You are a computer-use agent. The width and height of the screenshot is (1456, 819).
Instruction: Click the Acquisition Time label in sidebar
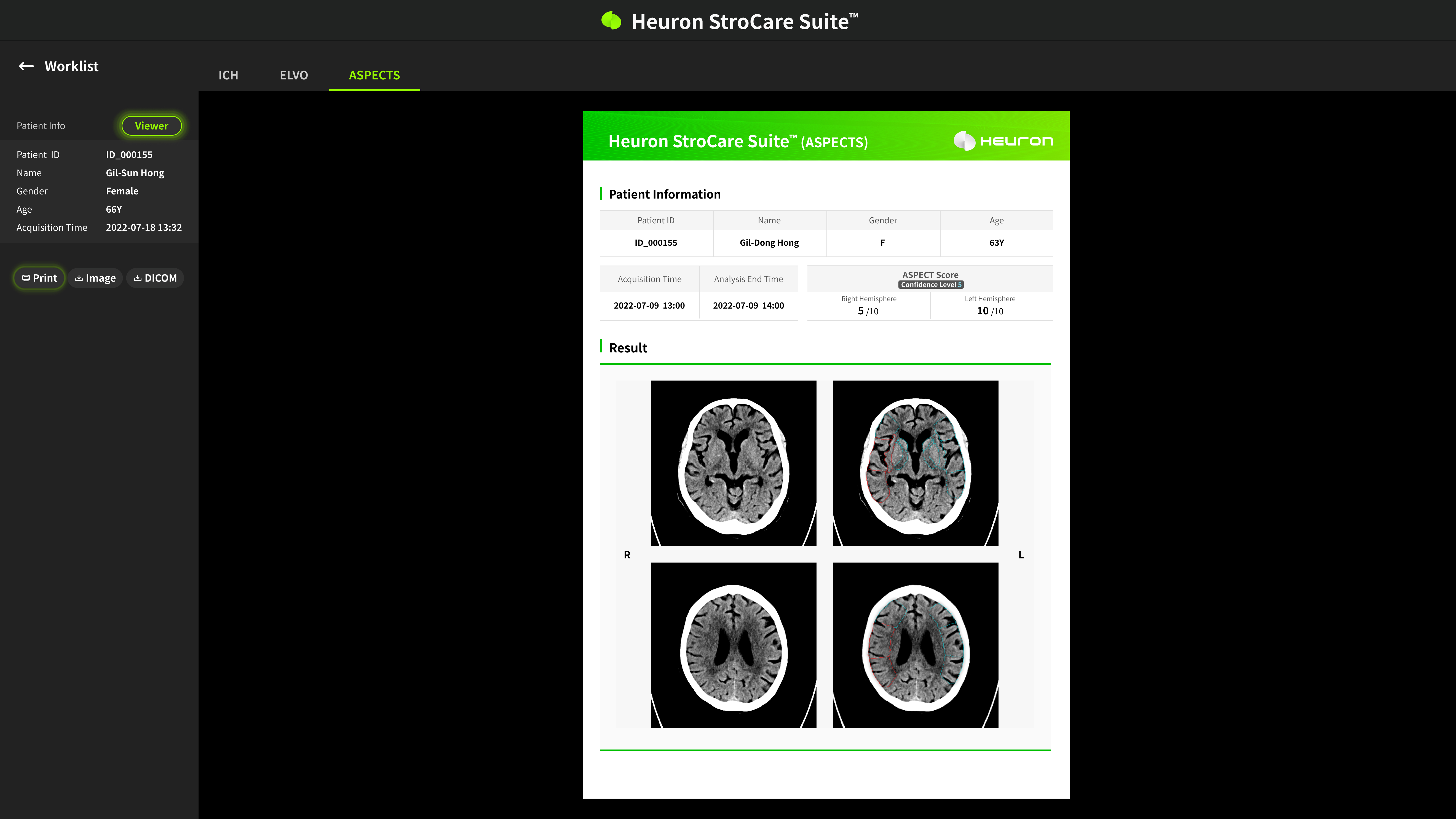pyautogui.click(x=52, y=227)
